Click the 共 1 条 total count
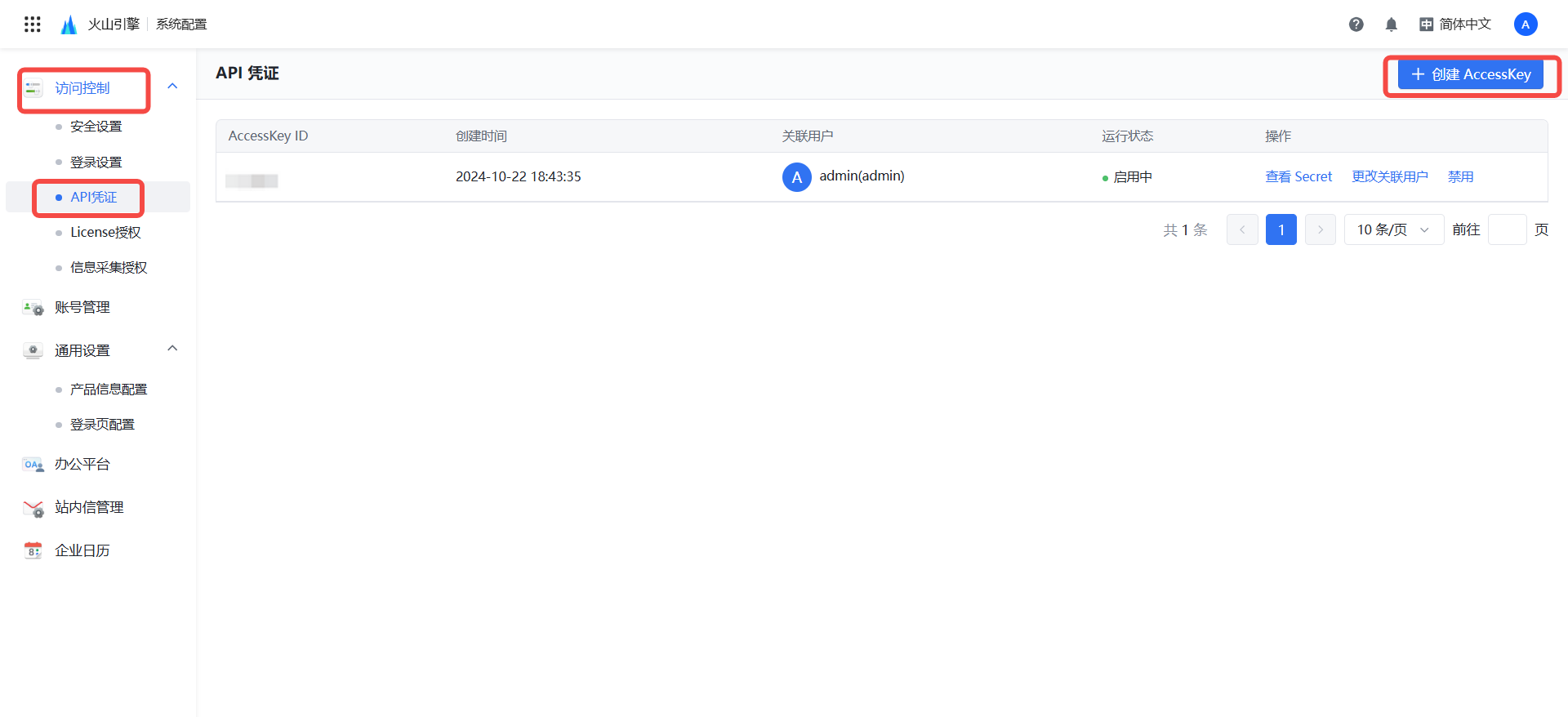 [x=1185, y=230]
